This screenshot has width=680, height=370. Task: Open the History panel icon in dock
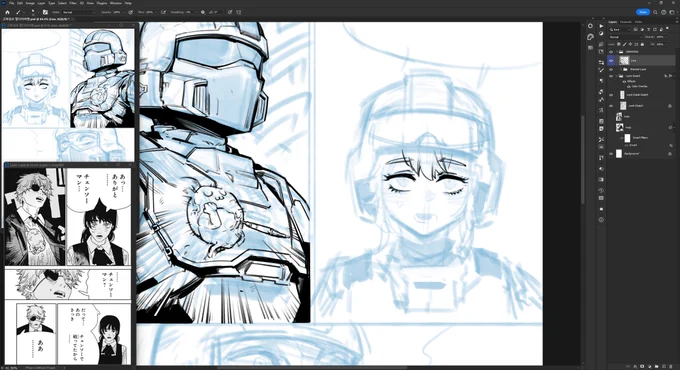click(x=601, y=190)
